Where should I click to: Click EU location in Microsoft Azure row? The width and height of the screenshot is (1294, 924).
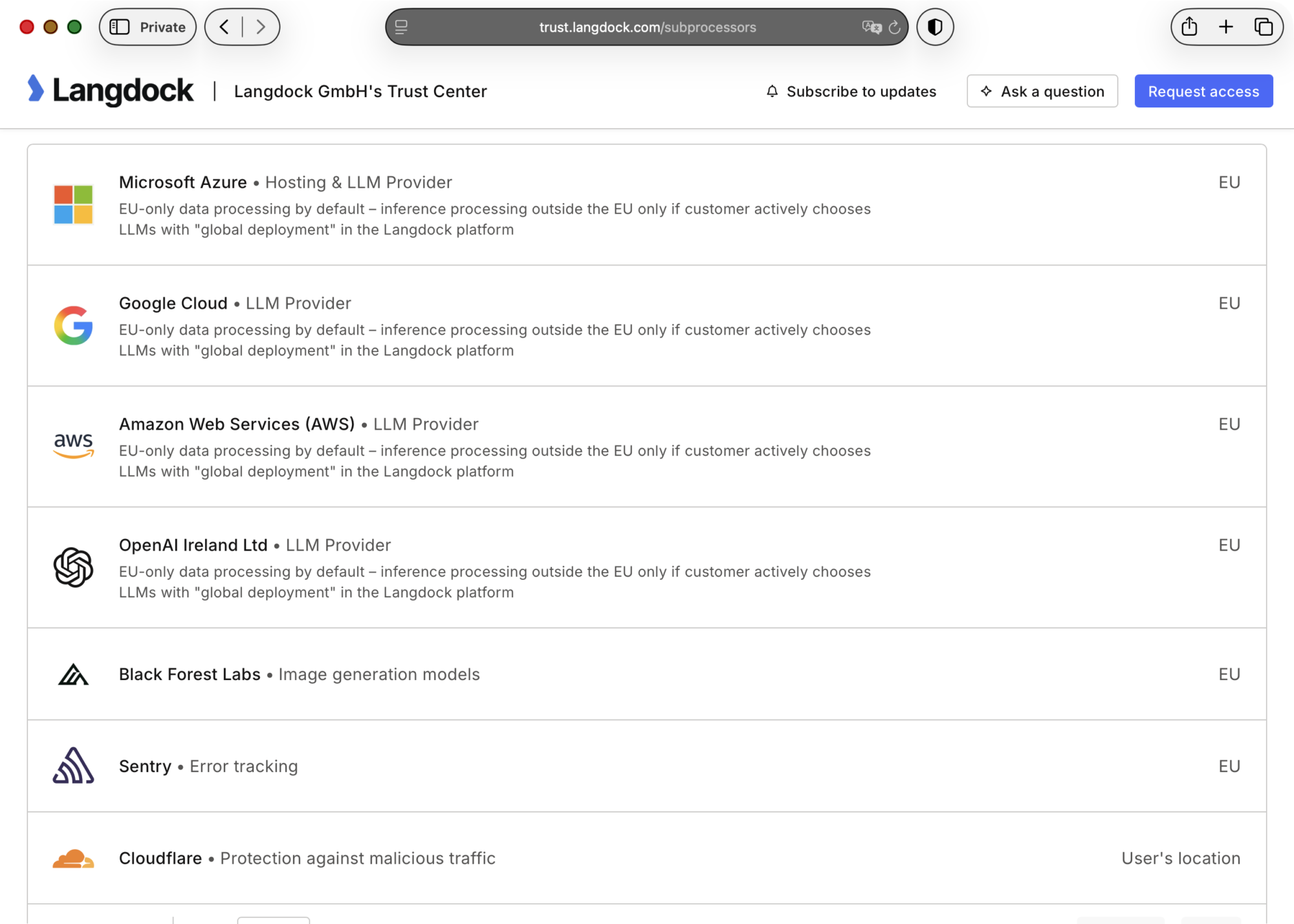[x=1229, y=182]
